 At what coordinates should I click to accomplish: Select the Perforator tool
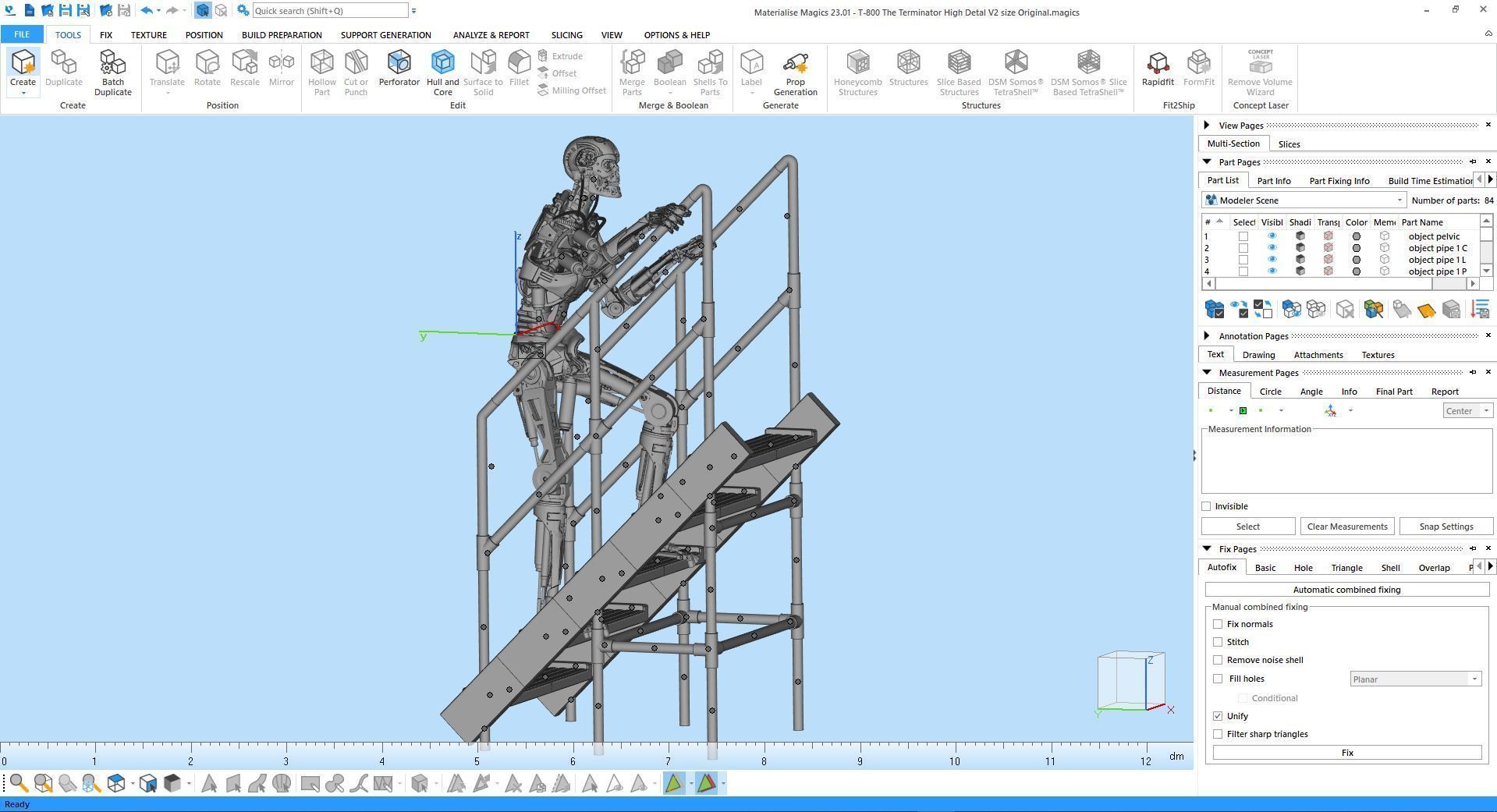399,68
